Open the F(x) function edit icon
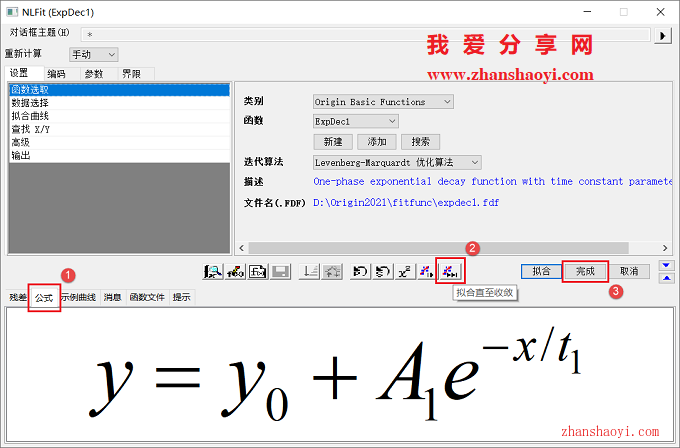The height and width of the screenshot is (448, 680). (258, 272)
